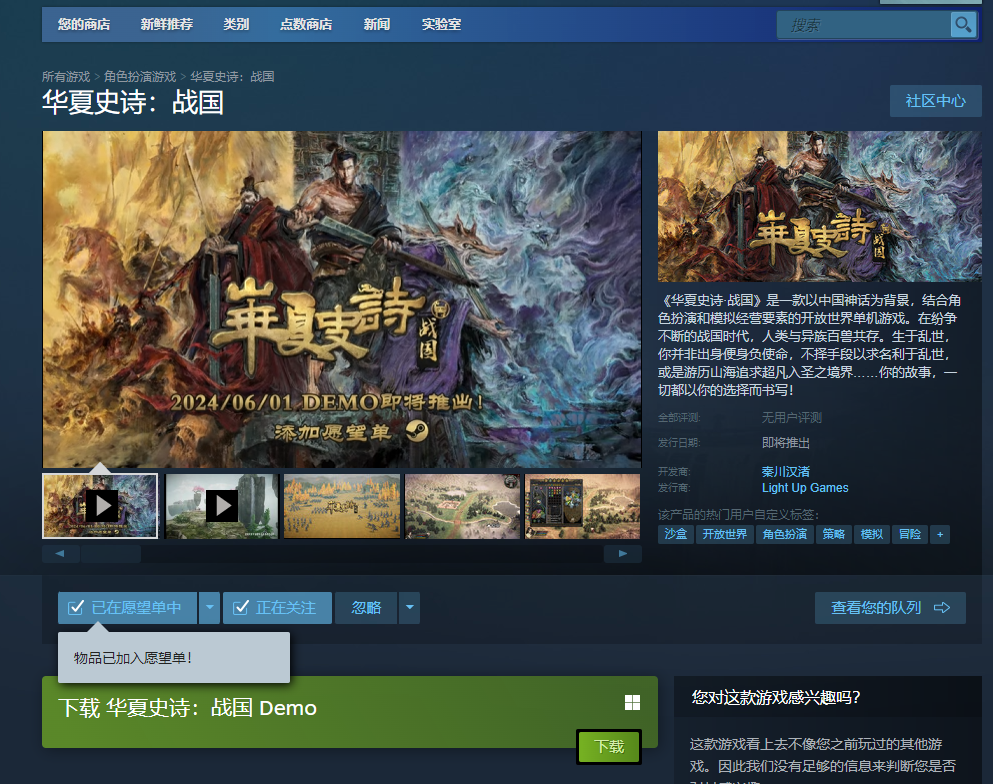Click the 角色扮演游戏 breadcrumb
993x784 pixels.
point(140,77)
